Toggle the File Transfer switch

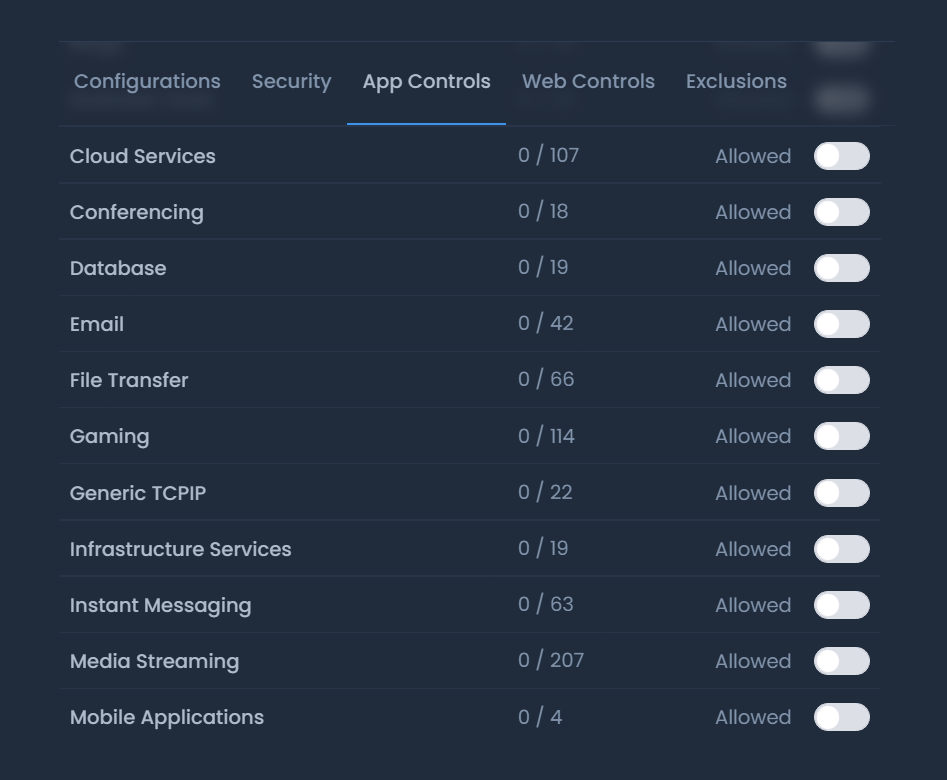841,380
